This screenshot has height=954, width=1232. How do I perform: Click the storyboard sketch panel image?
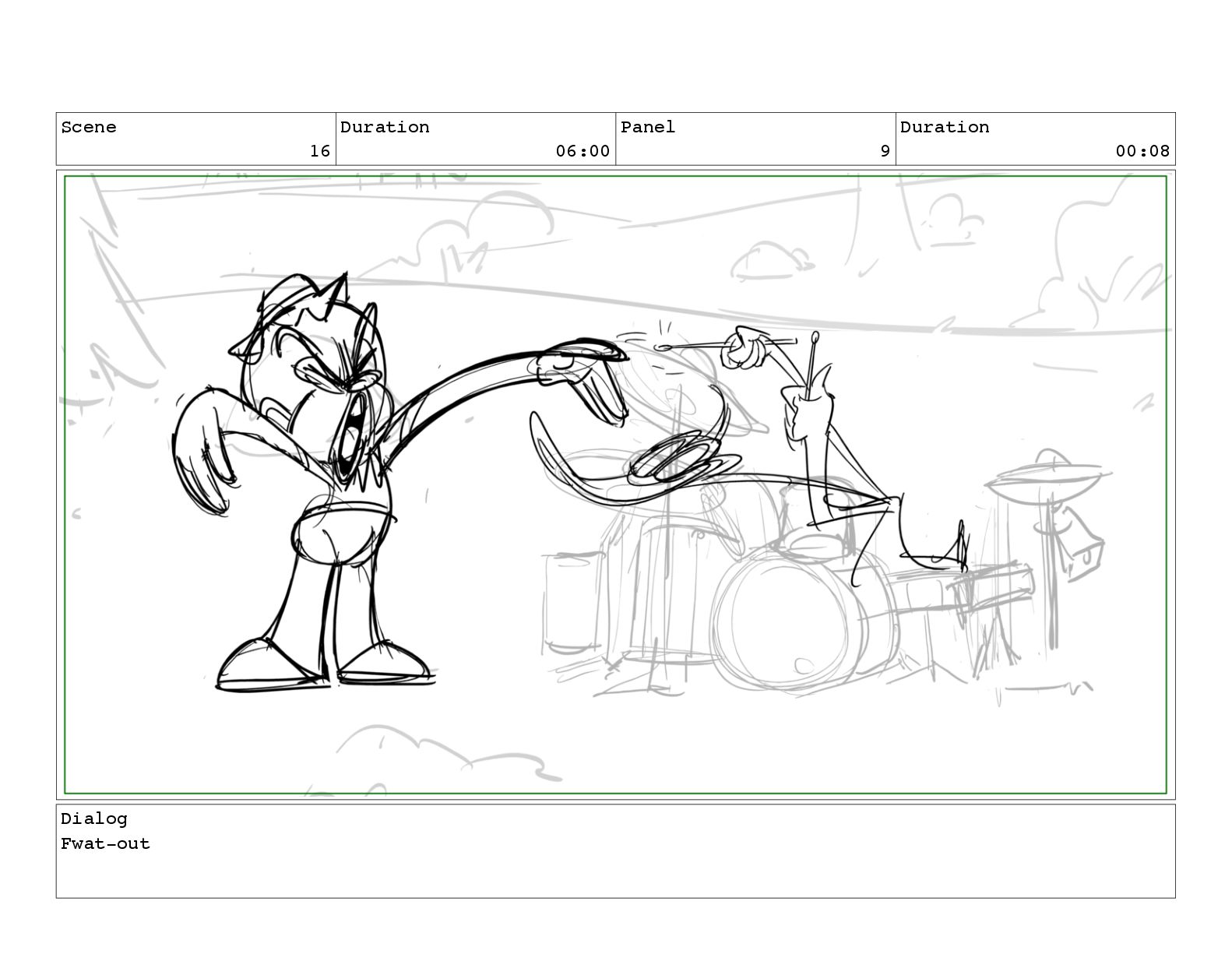[x=615, y=485]
